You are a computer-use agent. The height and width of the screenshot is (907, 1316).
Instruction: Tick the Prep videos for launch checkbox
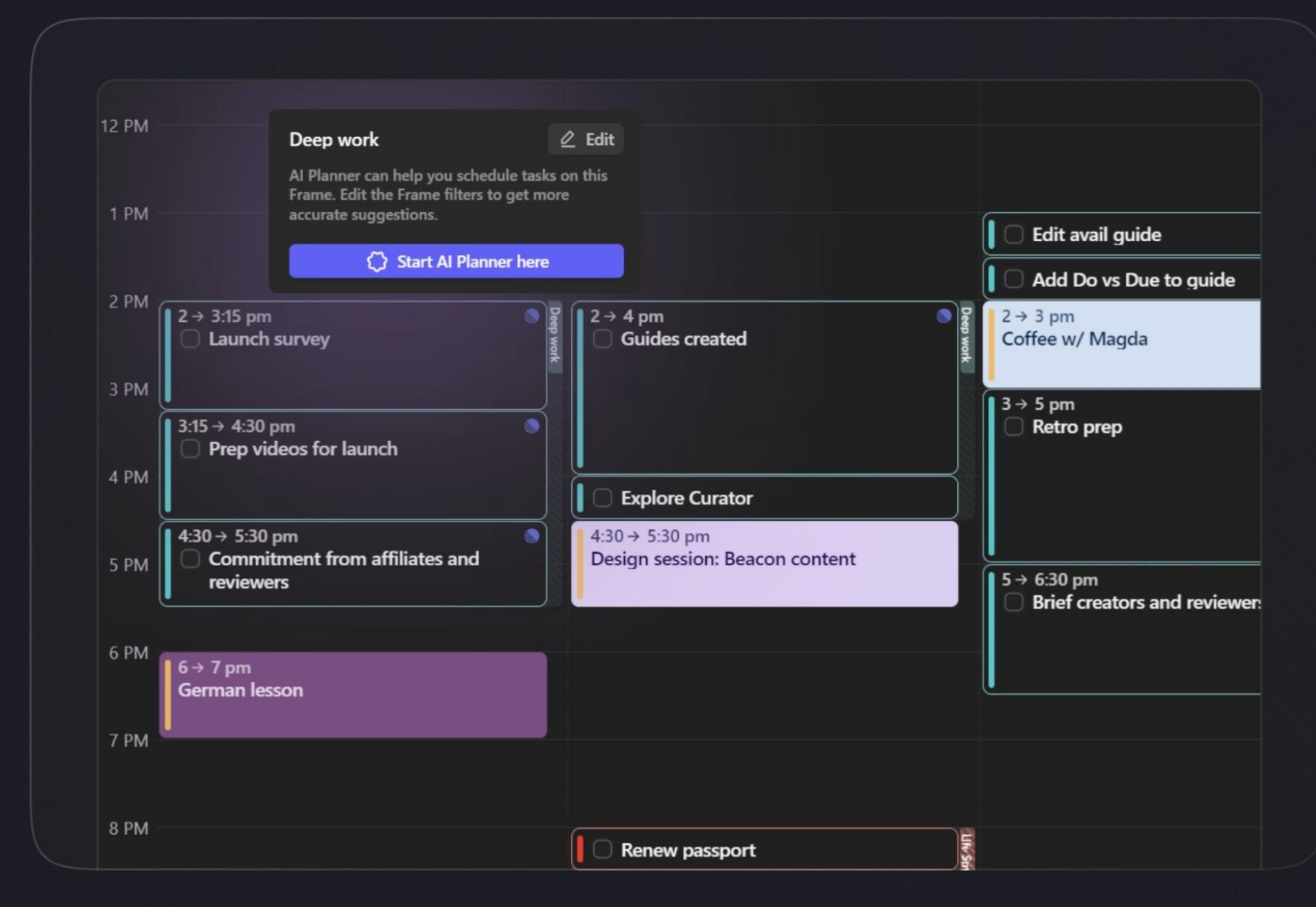click(190, 448)
